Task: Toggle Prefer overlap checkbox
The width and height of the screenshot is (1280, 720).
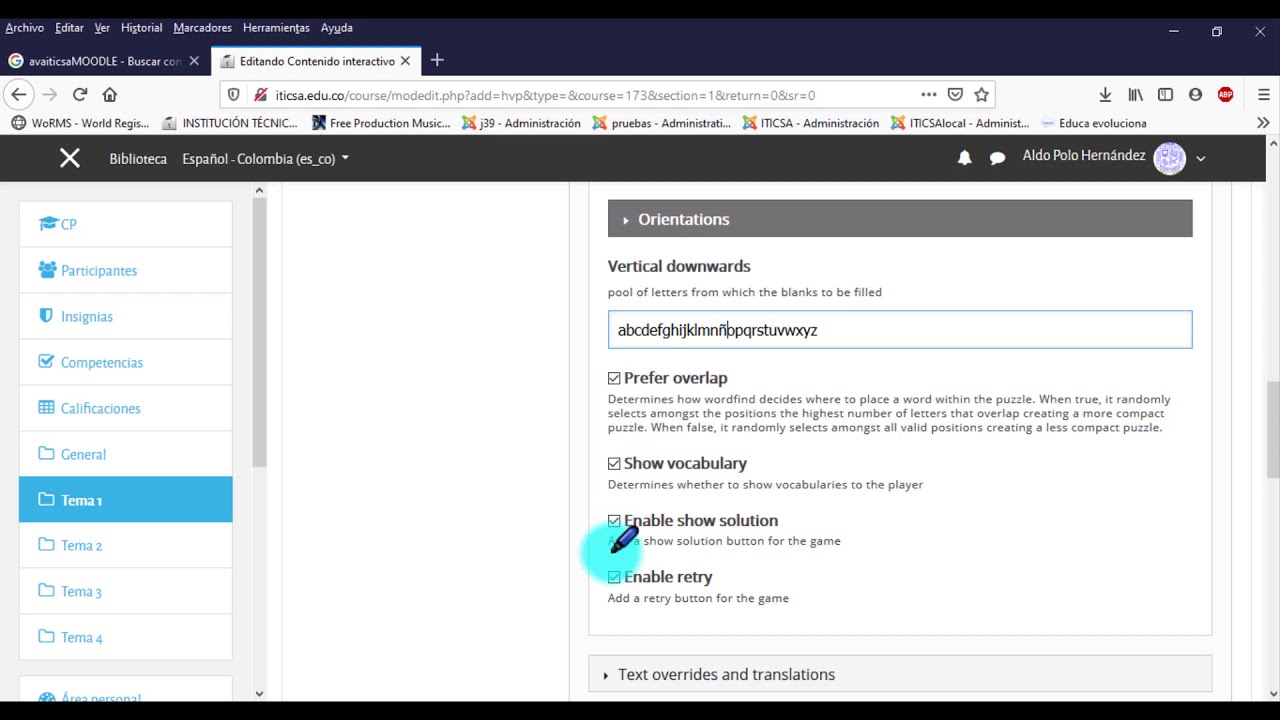Action: [614, 378]
